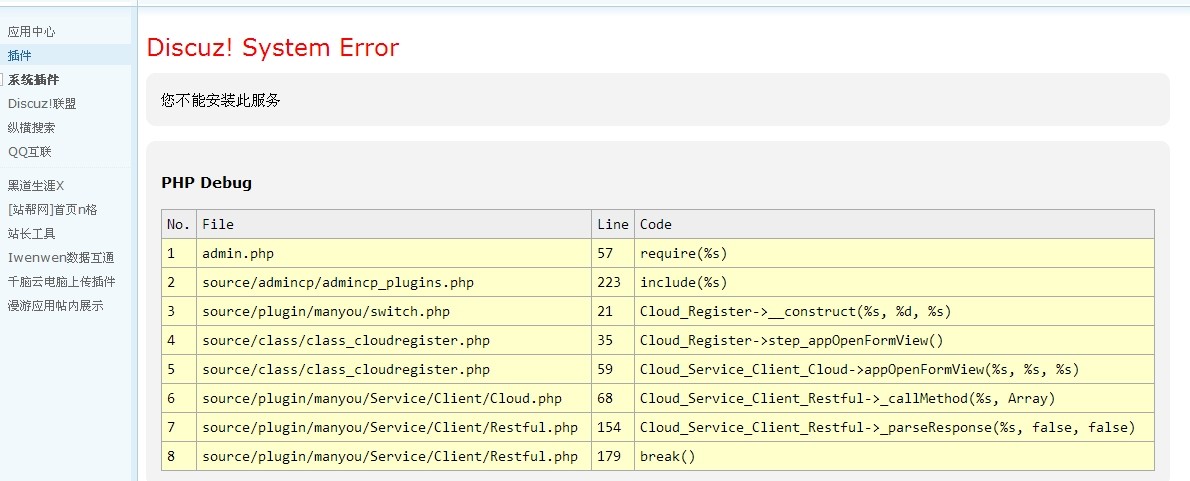This screenshot has height=481, width=1190.
Task: Select class_cloudregister.php cell in row 4
Action: click(x=394, y=341)
